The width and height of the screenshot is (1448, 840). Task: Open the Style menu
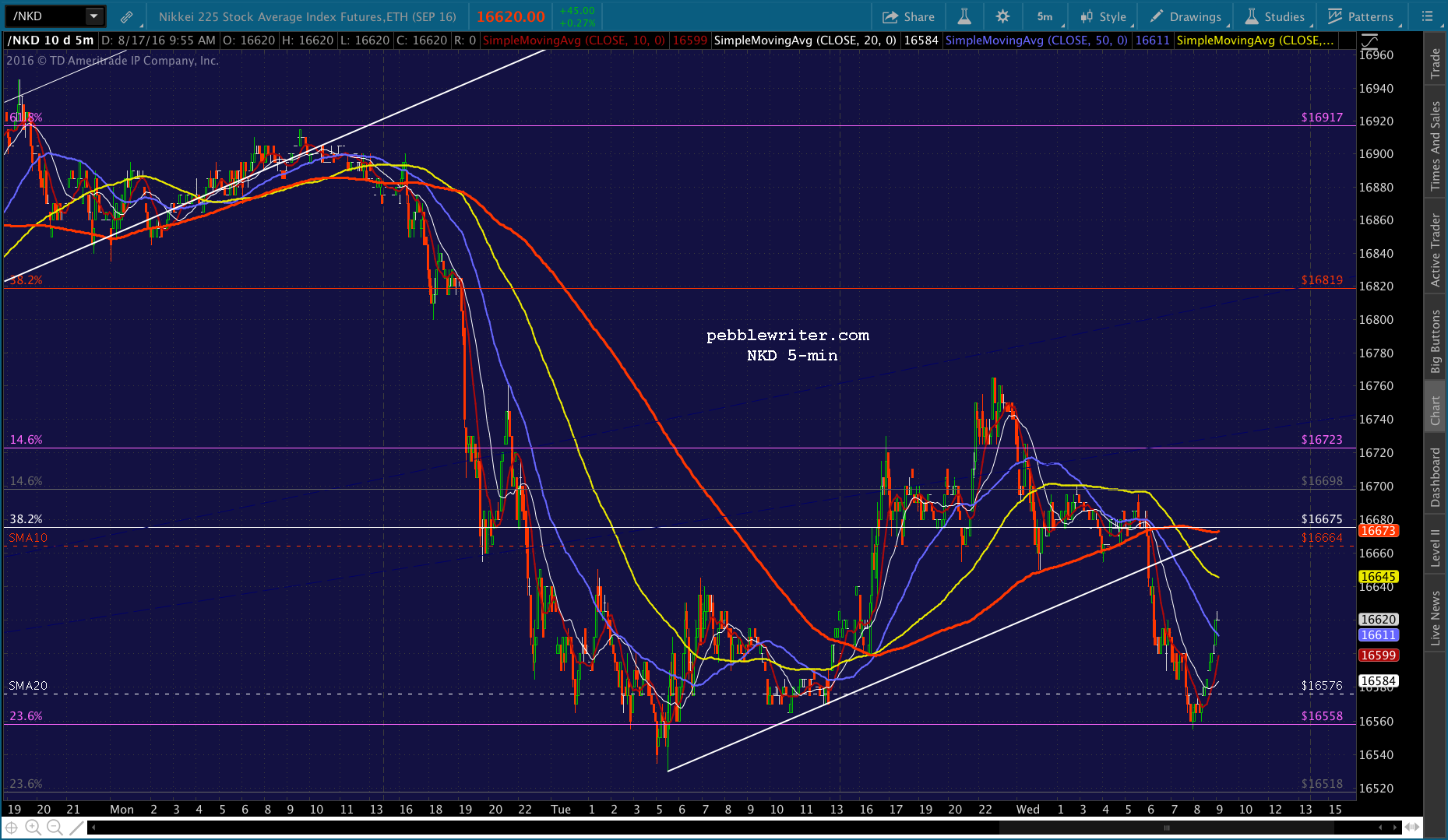[1104, 16]
